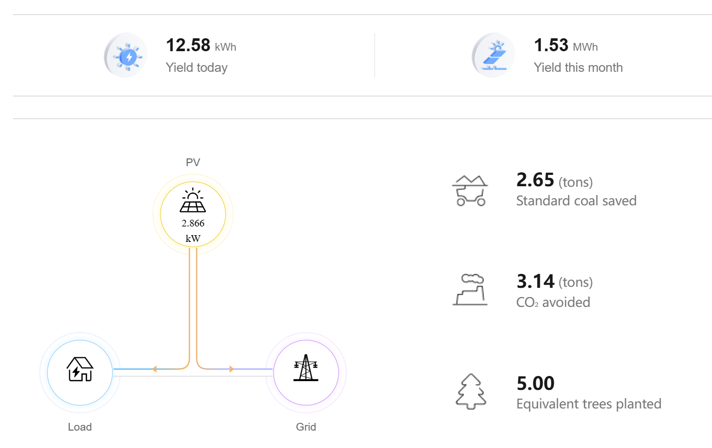Click the CO₂ avoided label

pyautogui.click(x=553, y=302)
